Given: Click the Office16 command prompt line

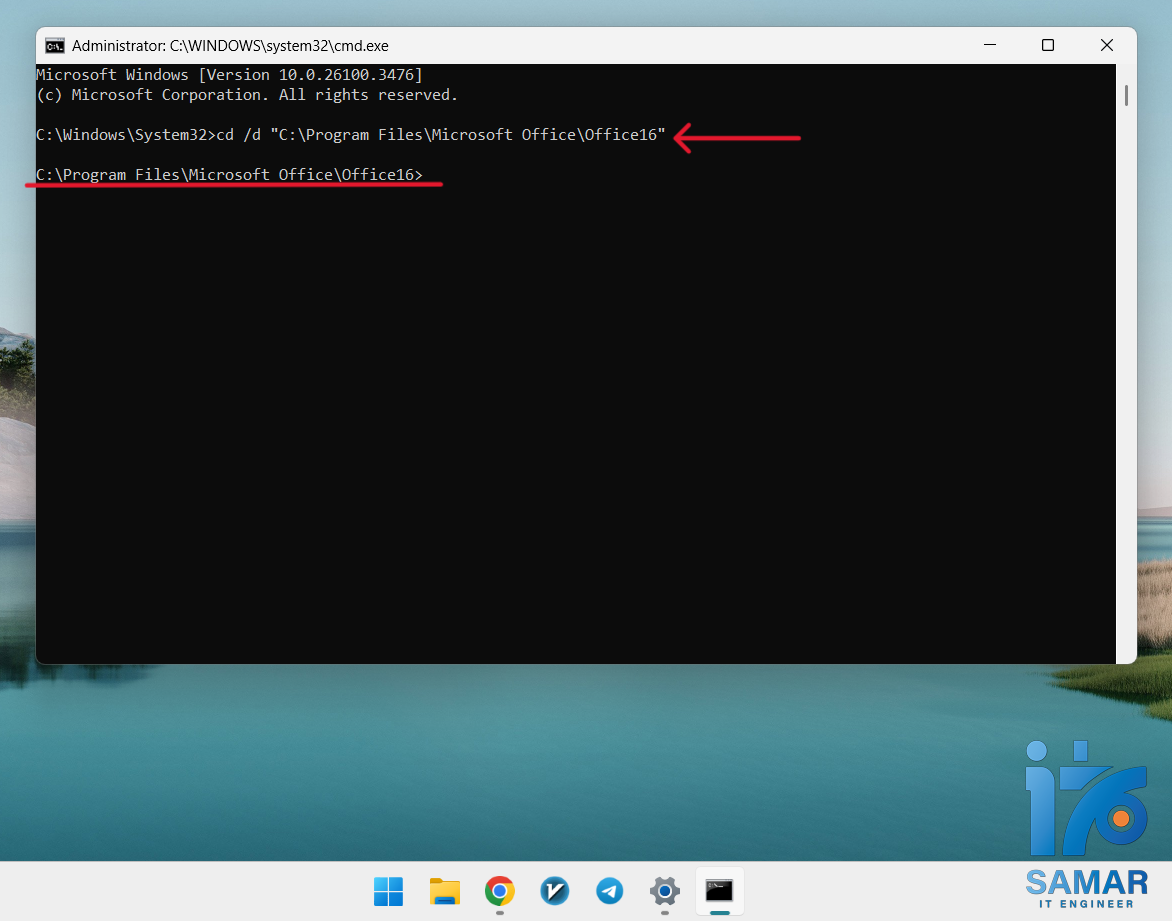Looking at the screenshot, I should coord(229,175).
